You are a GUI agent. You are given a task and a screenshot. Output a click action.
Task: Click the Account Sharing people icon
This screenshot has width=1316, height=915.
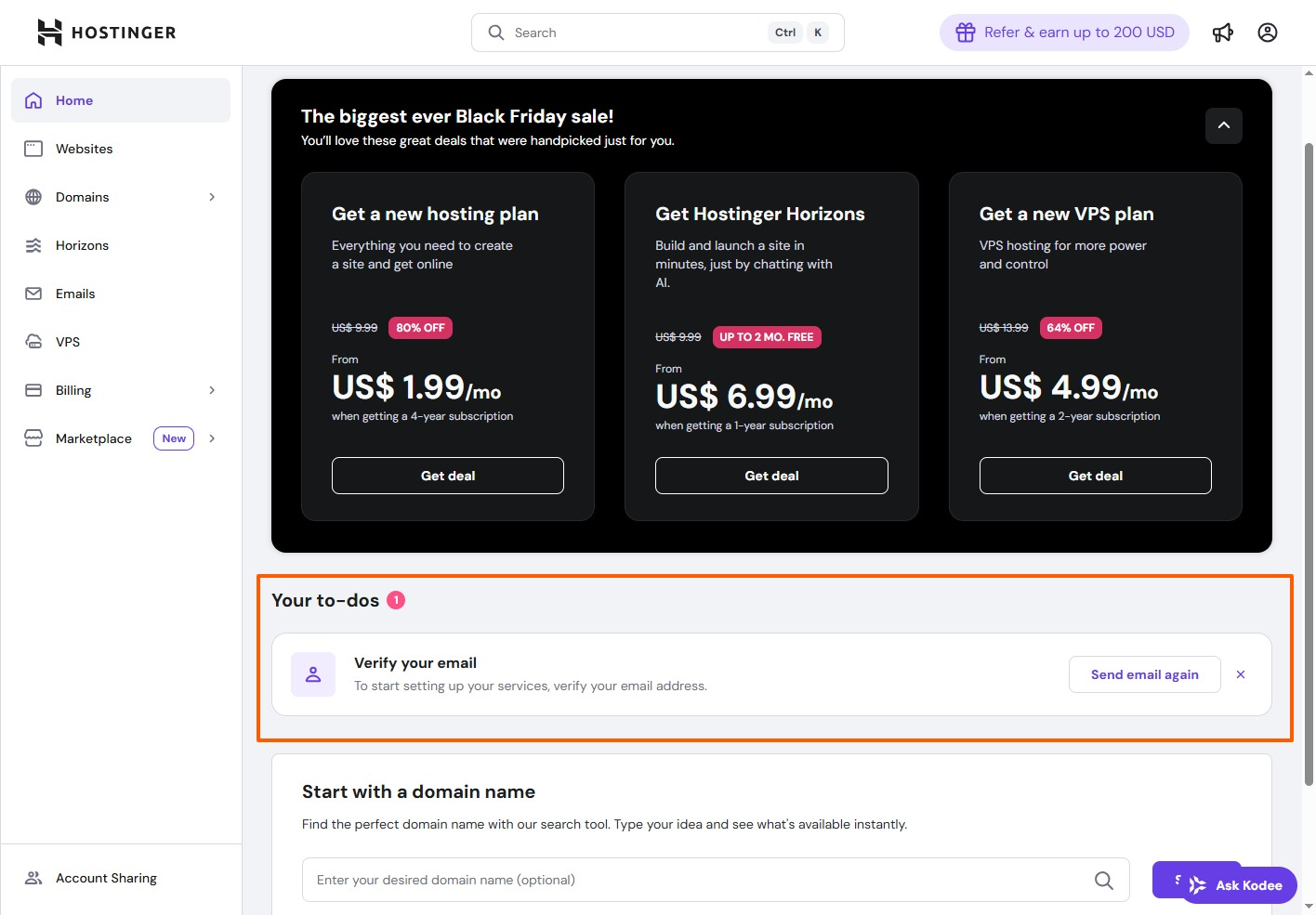click(x=33, y=878)
